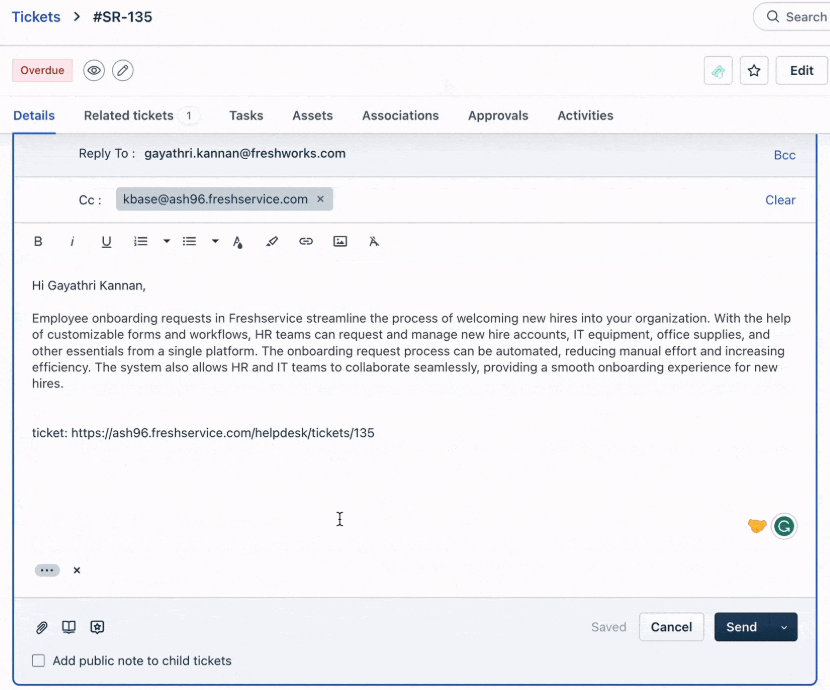
Task: Clear the Cc recipients
Action: 780,200
